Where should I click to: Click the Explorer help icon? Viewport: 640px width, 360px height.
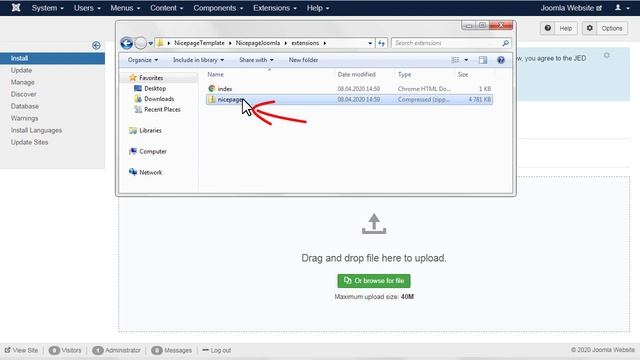pyautogui.click(x=501, y=60)
